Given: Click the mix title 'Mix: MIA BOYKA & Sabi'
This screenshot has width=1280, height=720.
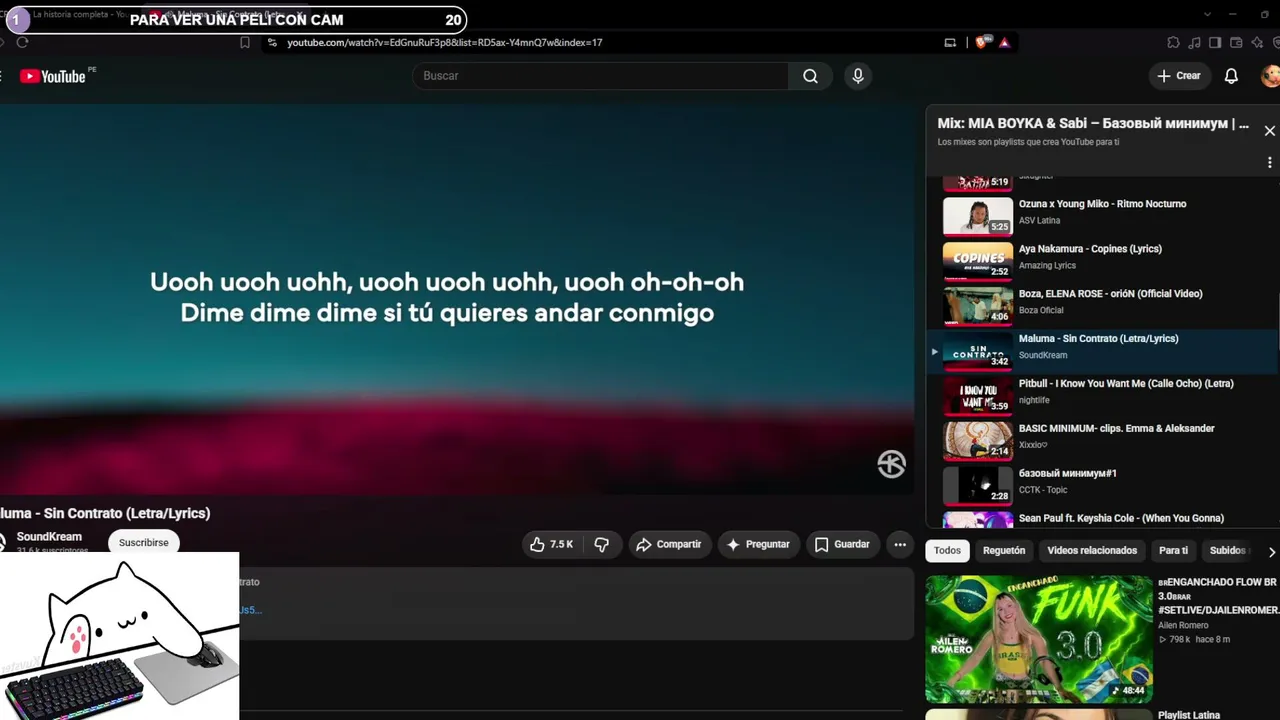Looking at the screenshot, I should tap(1093, 124).
